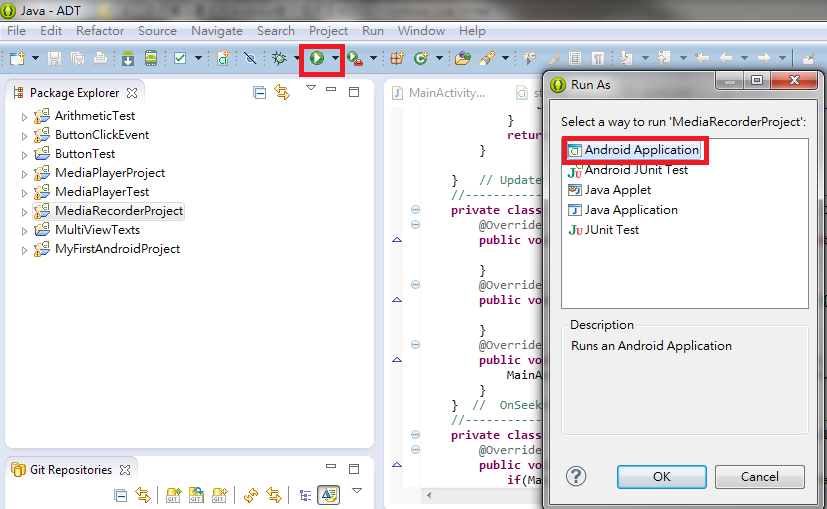This screenshot has height=509, width=827.
Task: Refresh the Git Repositories view
Action: pyautogui.click(x=251, y=495)
